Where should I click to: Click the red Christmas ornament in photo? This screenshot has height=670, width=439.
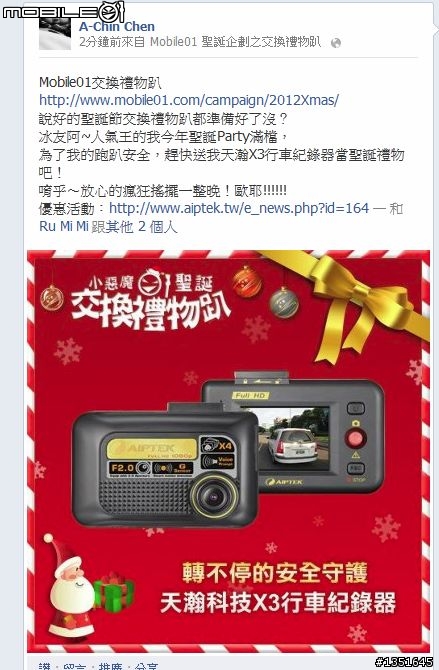(x=247, y=281)
